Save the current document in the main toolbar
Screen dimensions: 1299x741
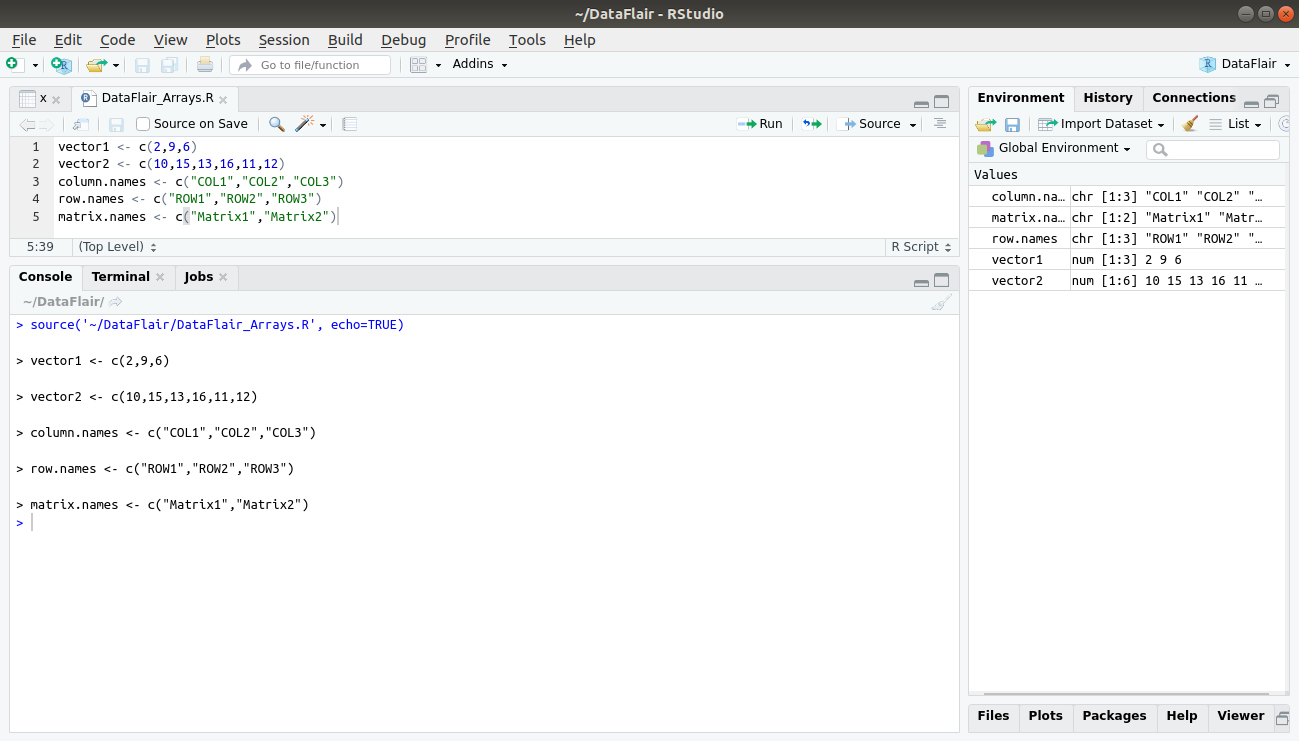(142, 65)
